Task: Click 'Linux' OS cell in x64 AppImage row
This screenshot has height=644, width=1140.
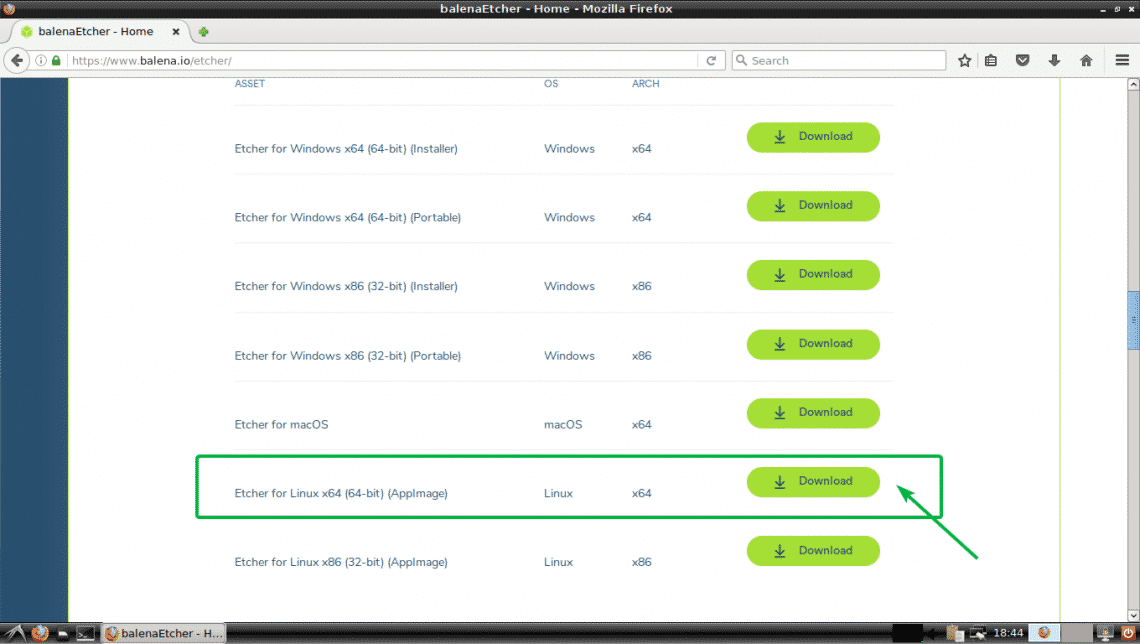Action: 558,494
